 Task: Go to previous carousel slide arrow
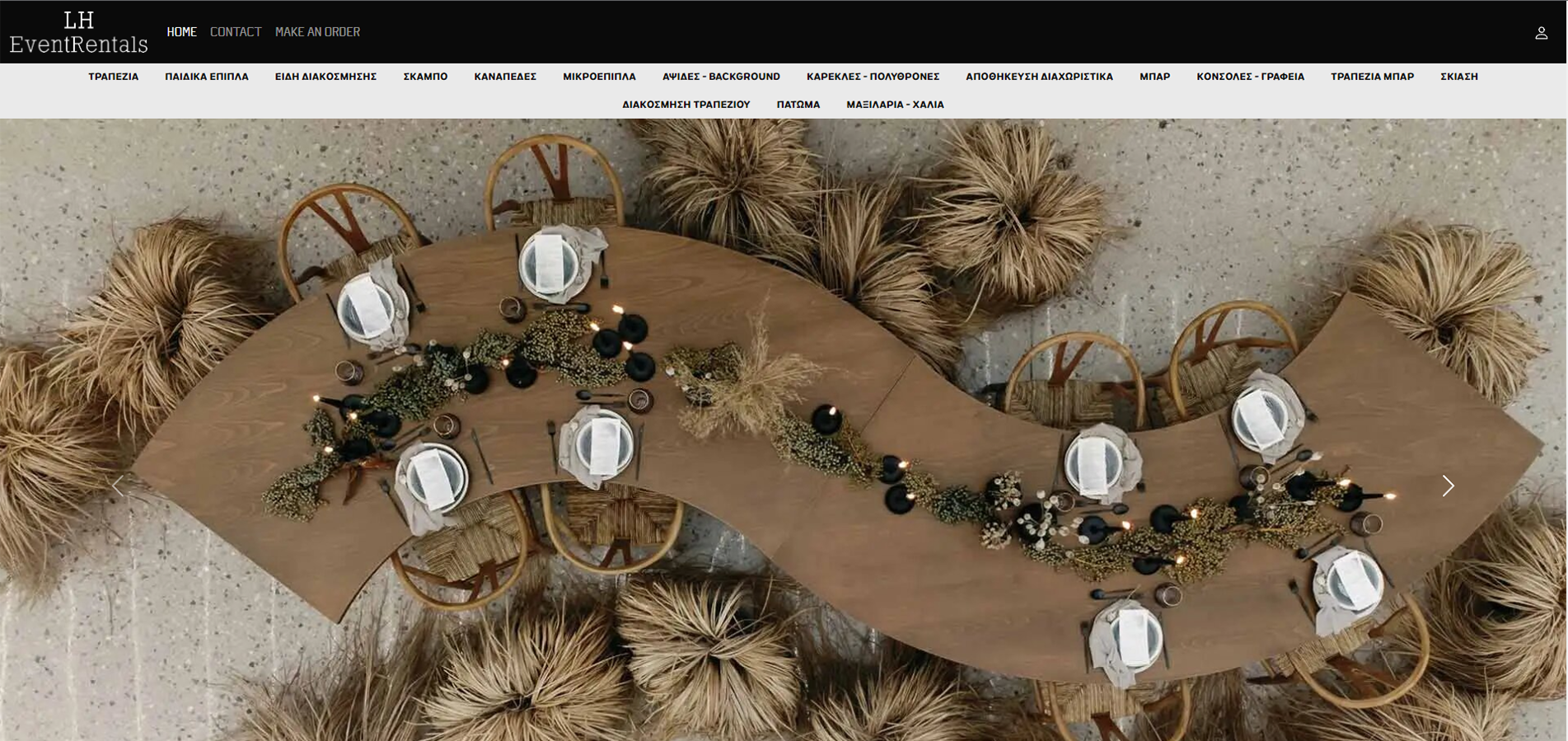[118, 486]
